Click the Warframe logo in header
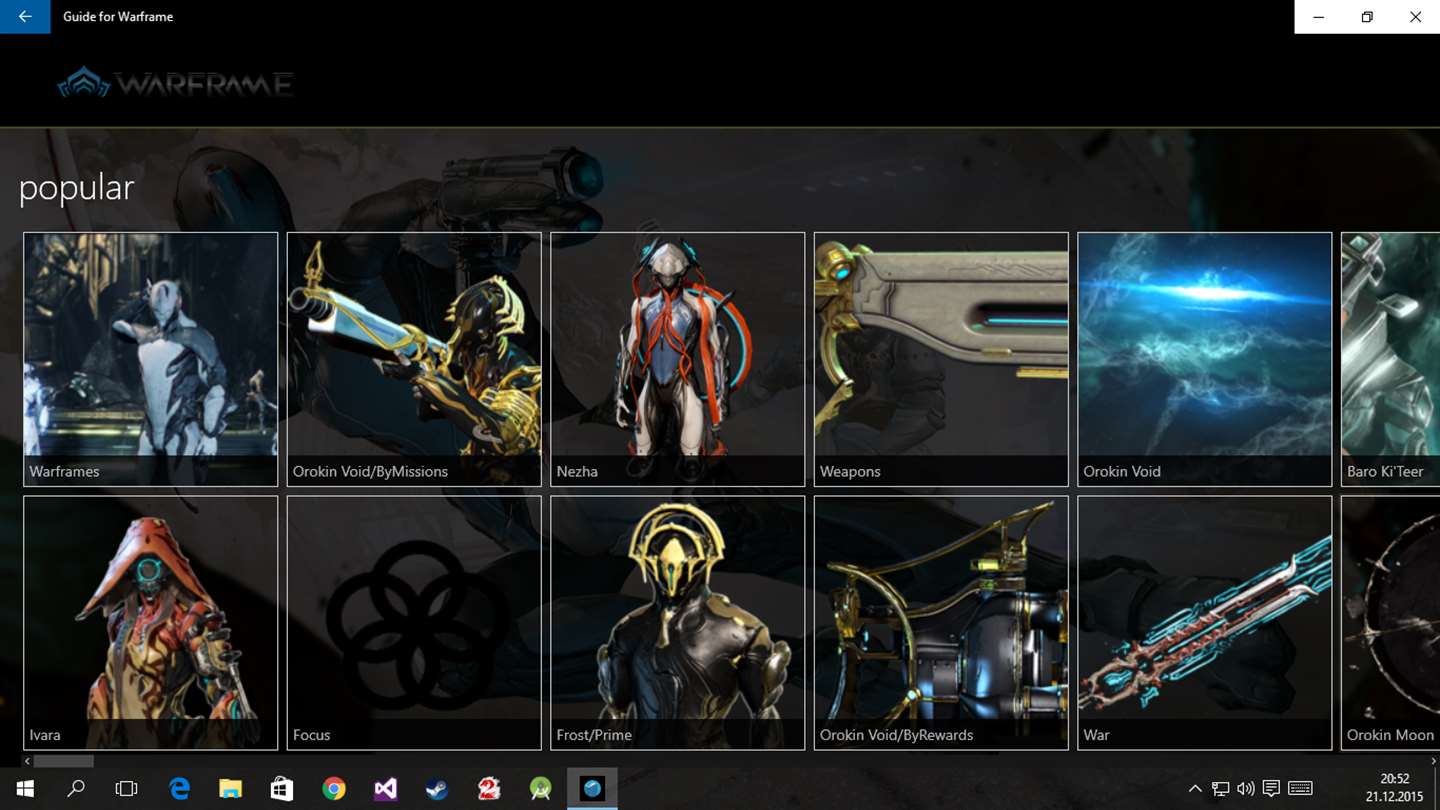Viewport: 1440px width, 810px height. coord(175,83)
